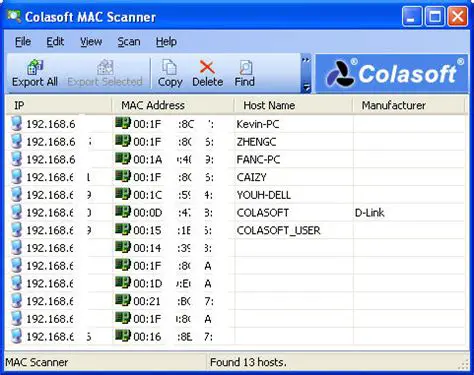The image size is (474, 375).
Task: Click the computer icon in FANC-PC row
Action: coord(16,159)
